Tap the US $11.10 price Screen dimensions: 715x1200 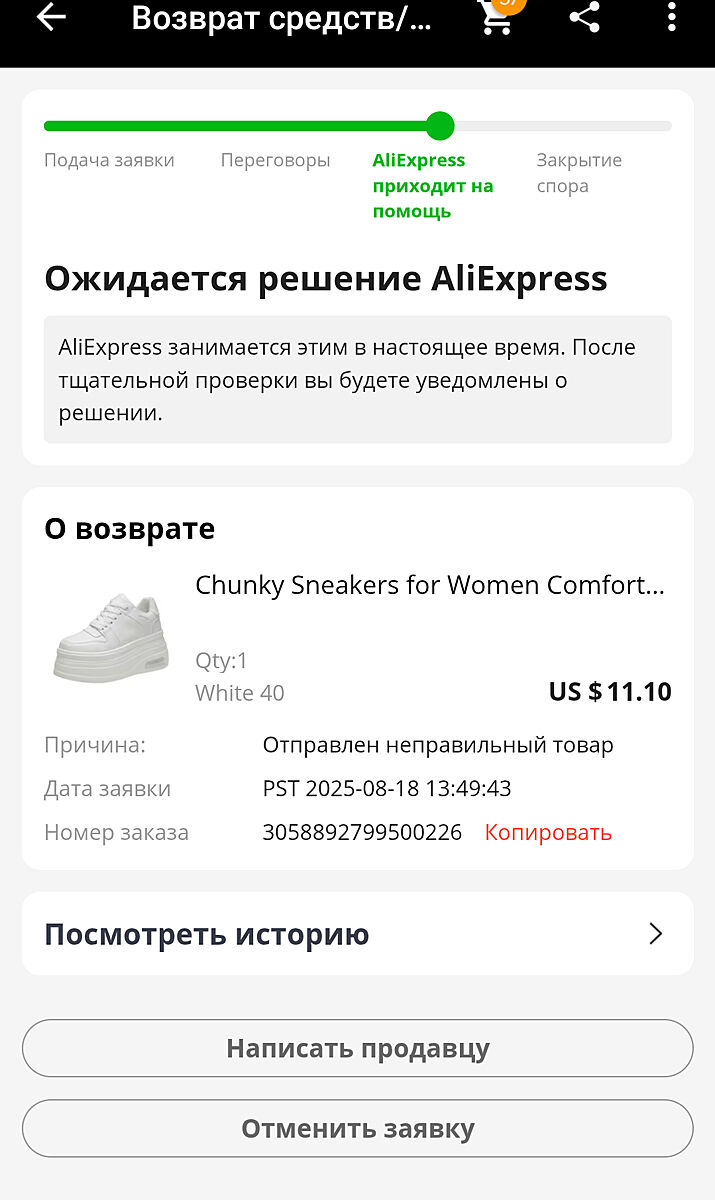click(610, 691)
